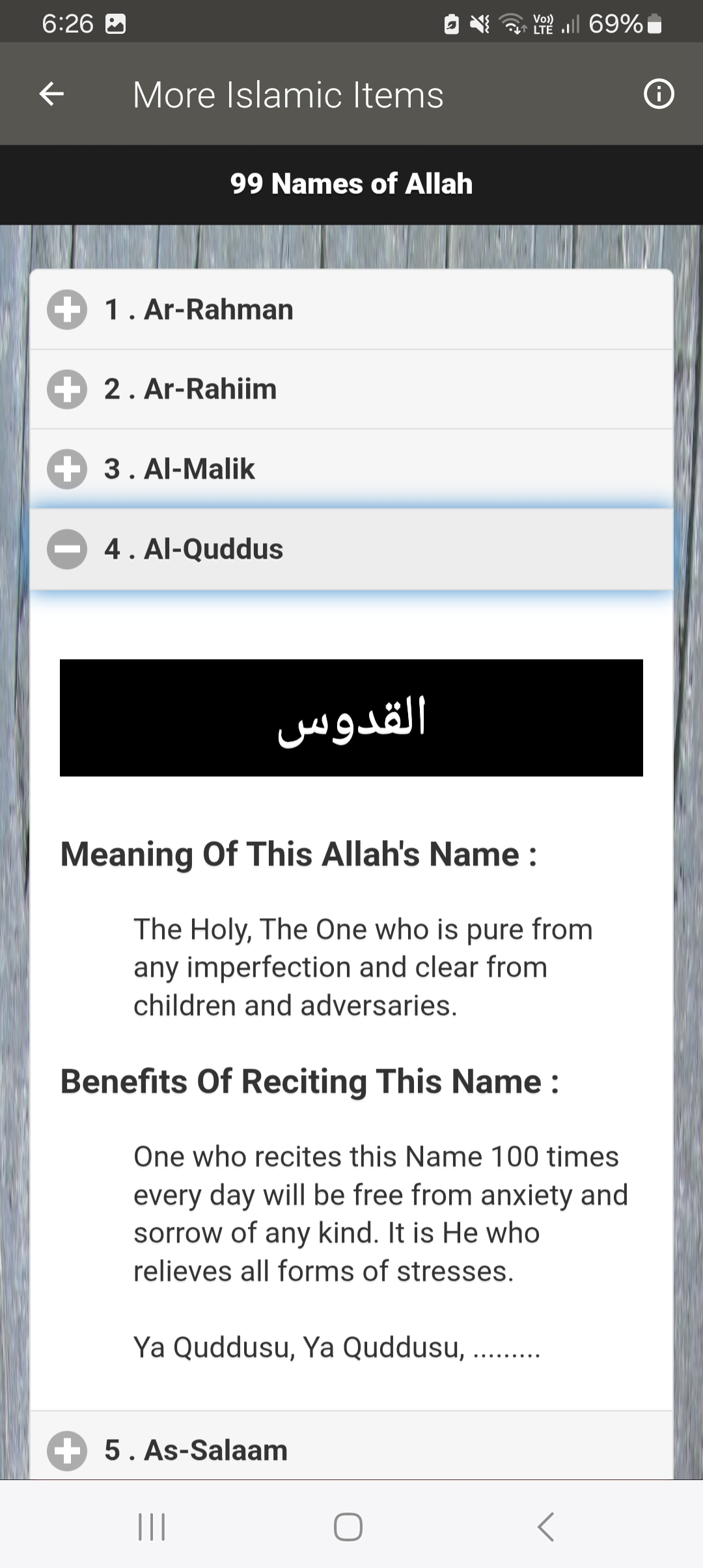The width and height of the screenshot is (703, 1568).
Task: Select the 1 . Ar-Rahman row label
Action: coord(199,309)
